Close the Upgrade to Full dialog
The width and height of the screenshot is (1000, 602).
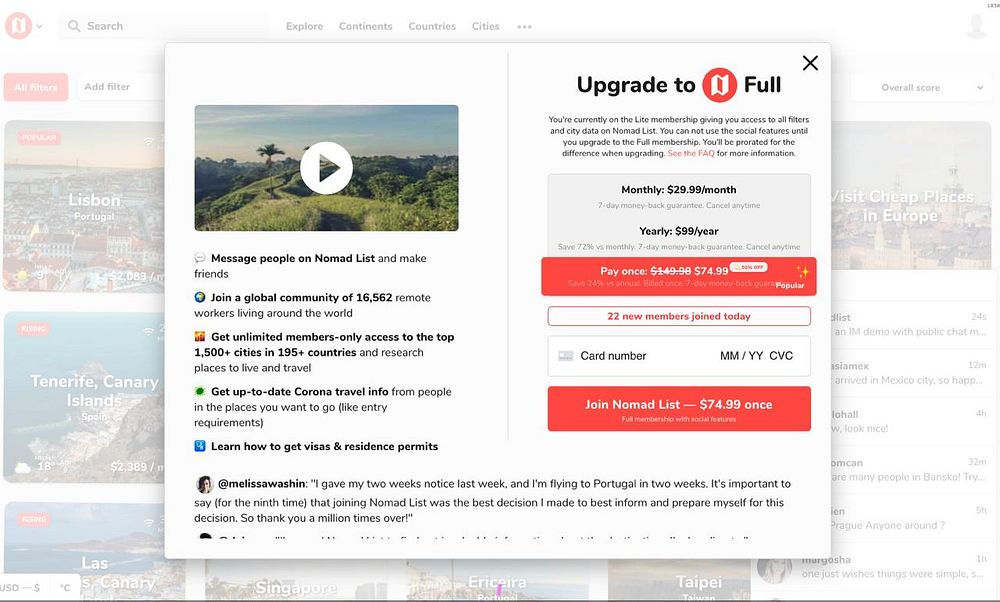click(x=810, y=62)
